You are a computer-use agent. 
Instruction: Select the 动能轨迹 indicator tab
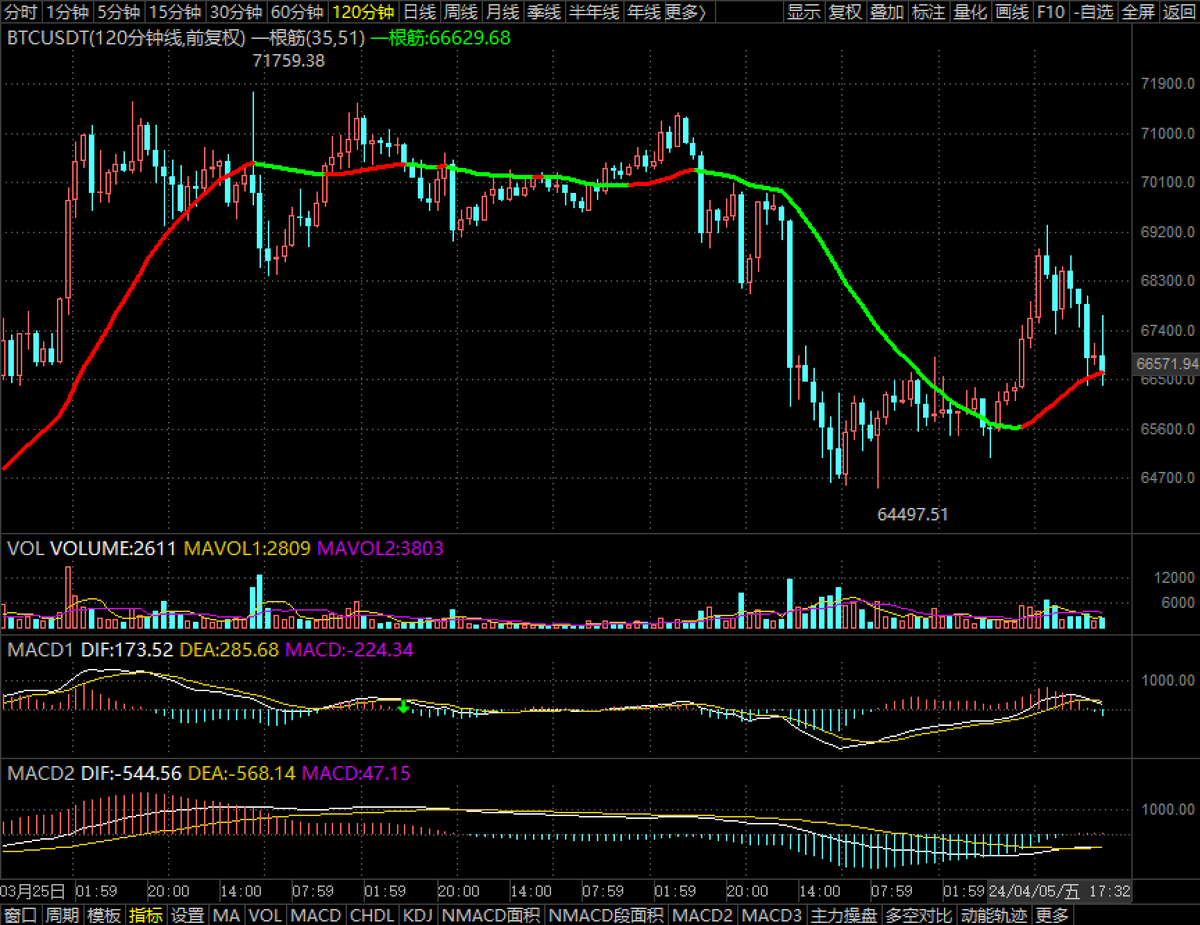[994, 915]
